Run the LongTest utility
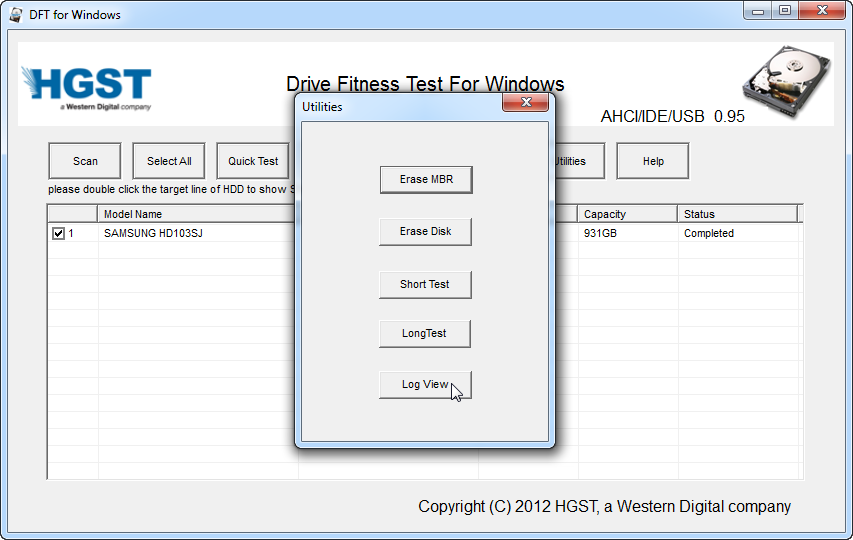 coord(425,333)
